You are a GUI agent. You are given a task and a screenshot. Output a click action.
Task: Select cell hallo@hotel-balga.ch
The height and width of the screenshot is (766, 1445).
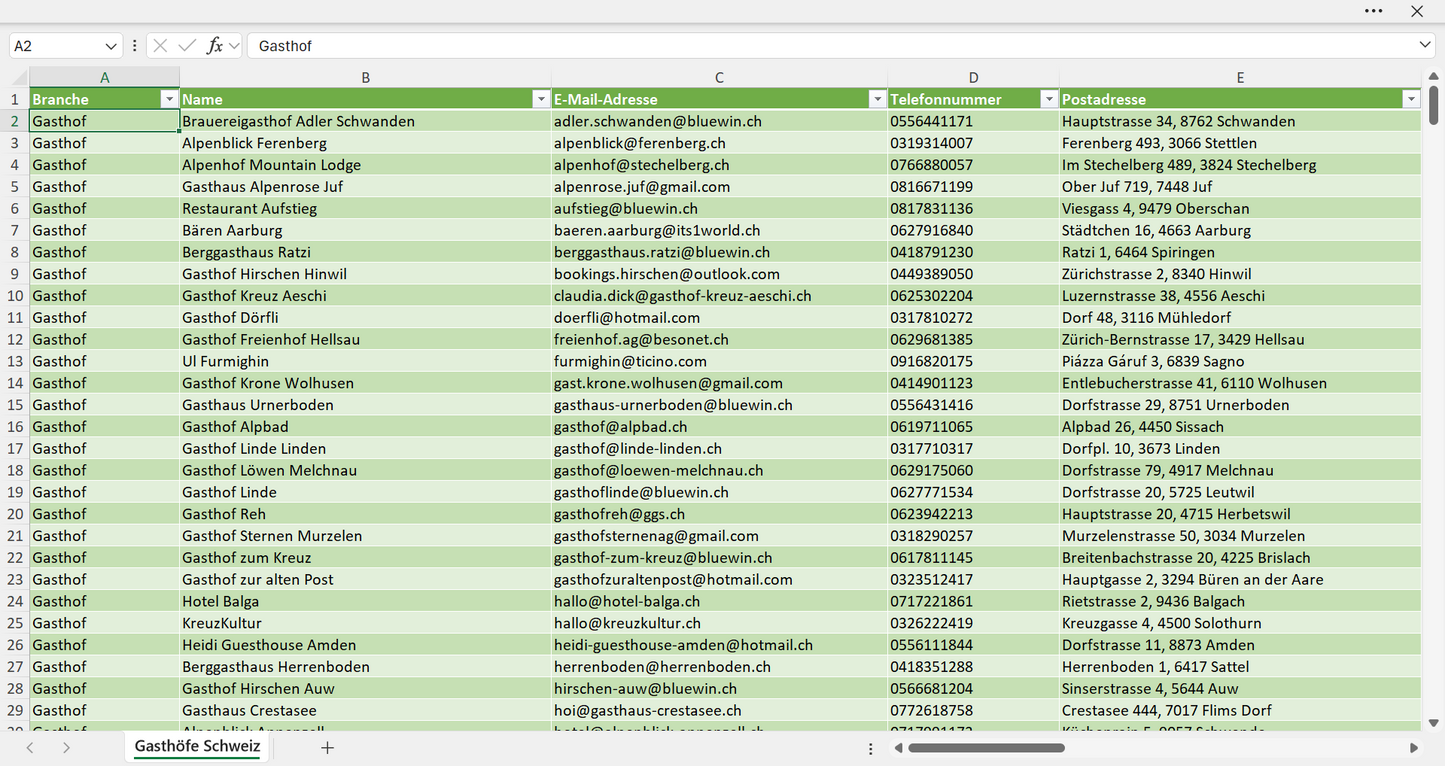pyautogui.click(x=719, y=602)
